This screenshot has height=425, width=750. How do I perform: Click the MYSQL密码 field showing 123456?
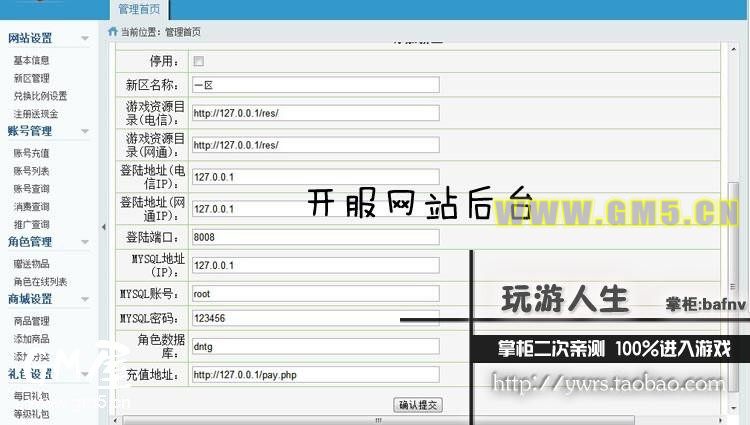coord(316,318)
